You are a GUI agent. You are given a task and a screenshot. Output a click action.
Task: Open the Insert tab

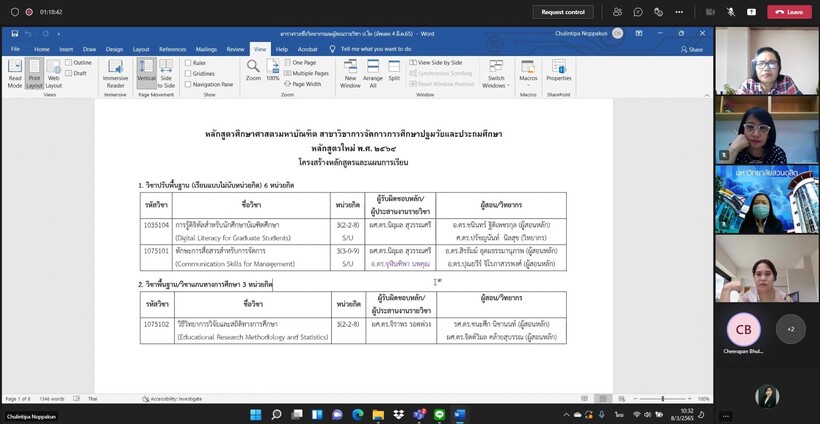pos(66,49)
